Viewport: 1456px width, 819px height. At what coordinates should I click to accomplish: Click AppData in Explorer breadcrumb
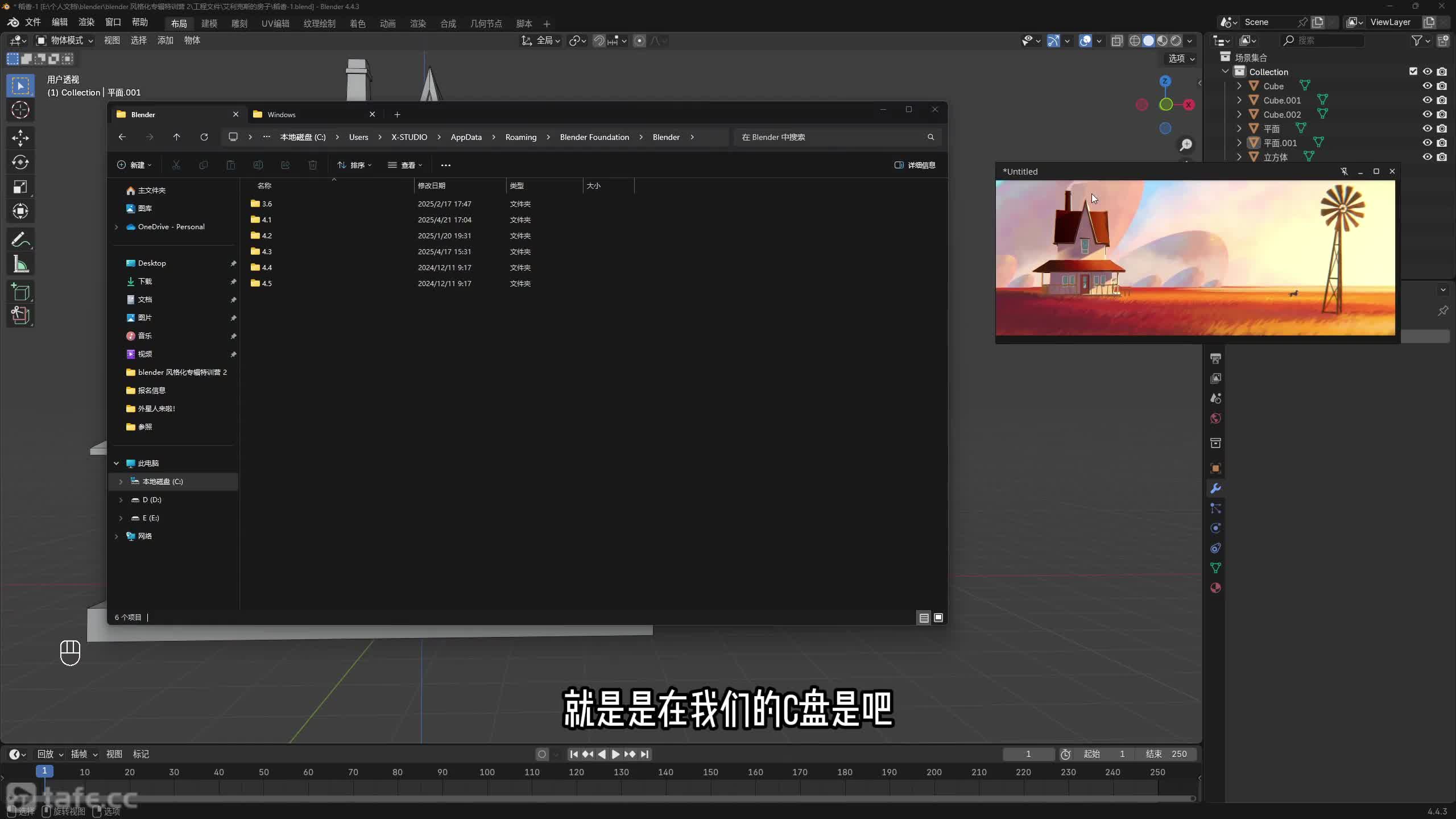[466, 137]
